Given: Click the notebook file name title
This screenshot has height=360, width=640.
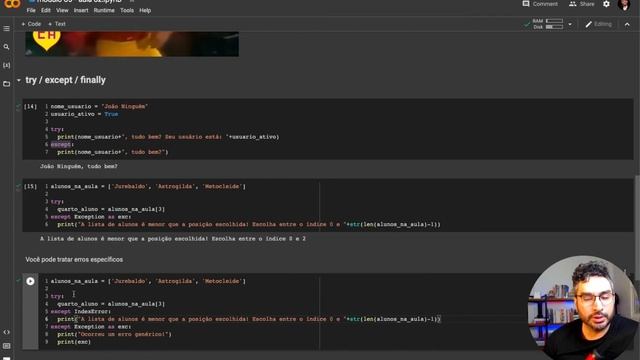Looking at the screenshot, I should pos(80,1).
